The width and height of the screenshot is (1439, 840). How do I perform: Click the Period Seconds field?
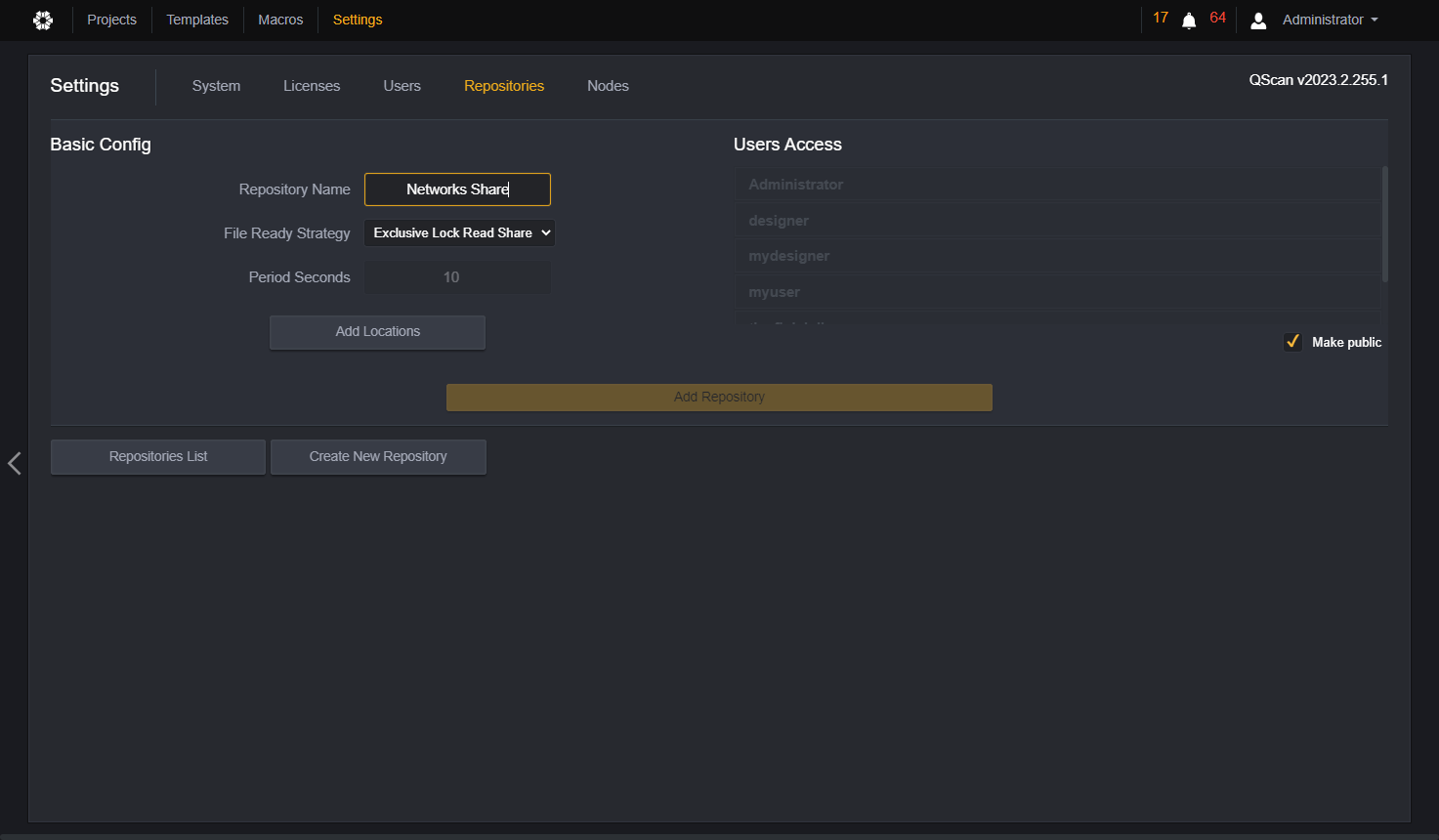click(457, 277)
